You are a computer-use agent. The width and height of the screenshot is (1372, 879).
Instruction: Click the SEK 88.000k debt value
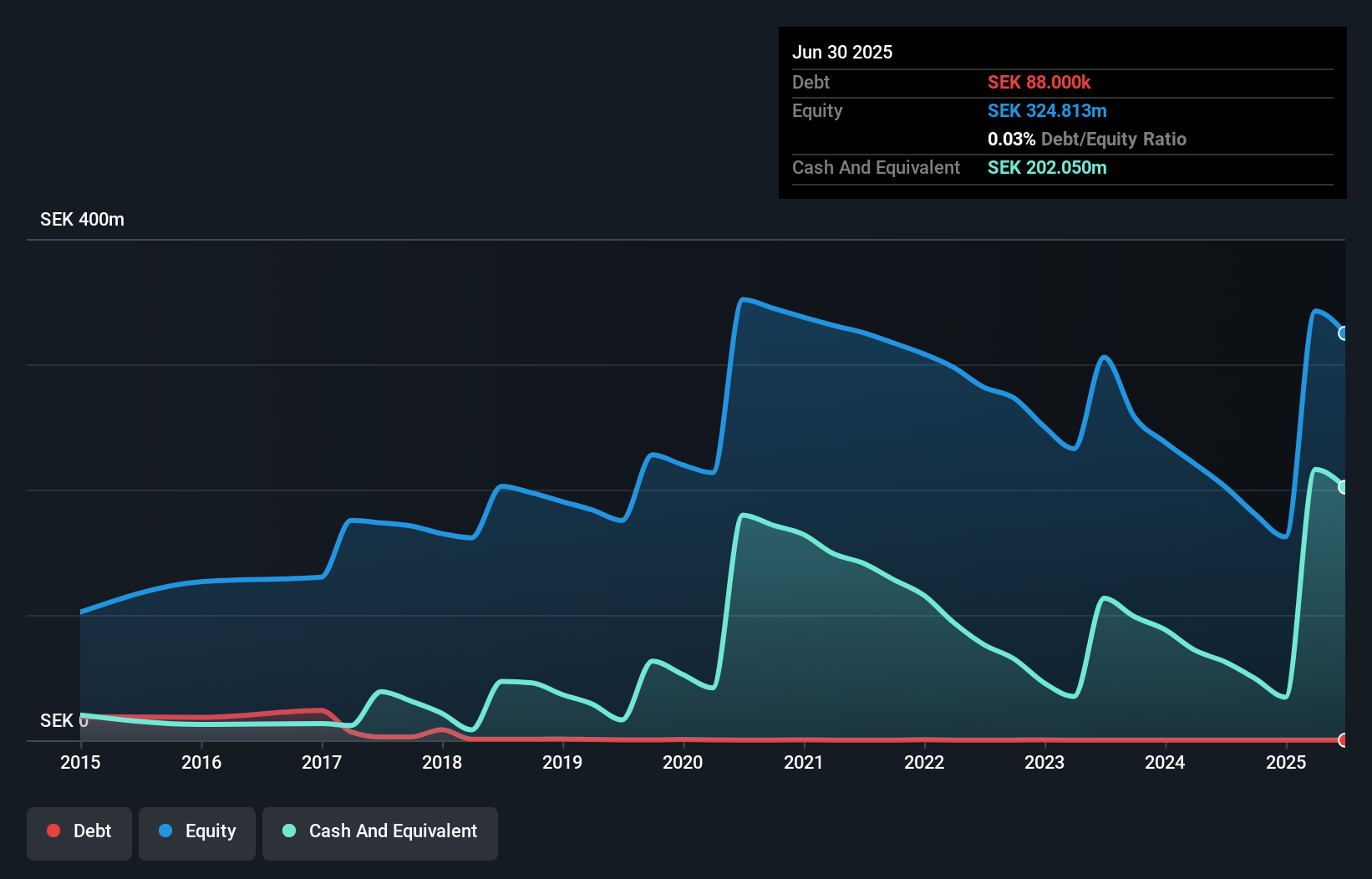tap(1039, 82)
